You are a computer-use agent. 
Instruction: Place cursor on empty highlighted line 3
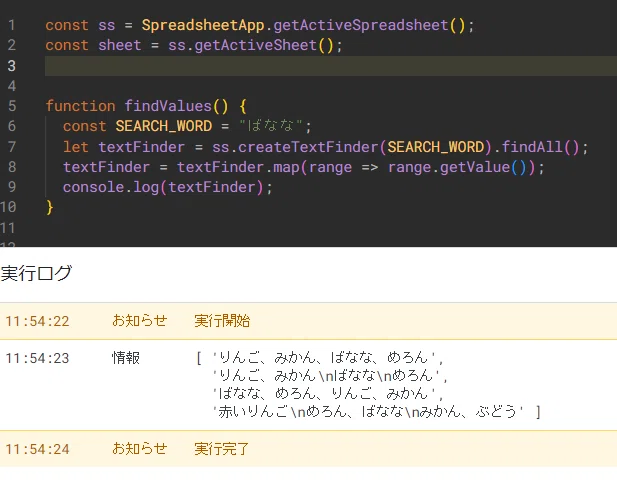pyautogui.click(x=331, y=66)
